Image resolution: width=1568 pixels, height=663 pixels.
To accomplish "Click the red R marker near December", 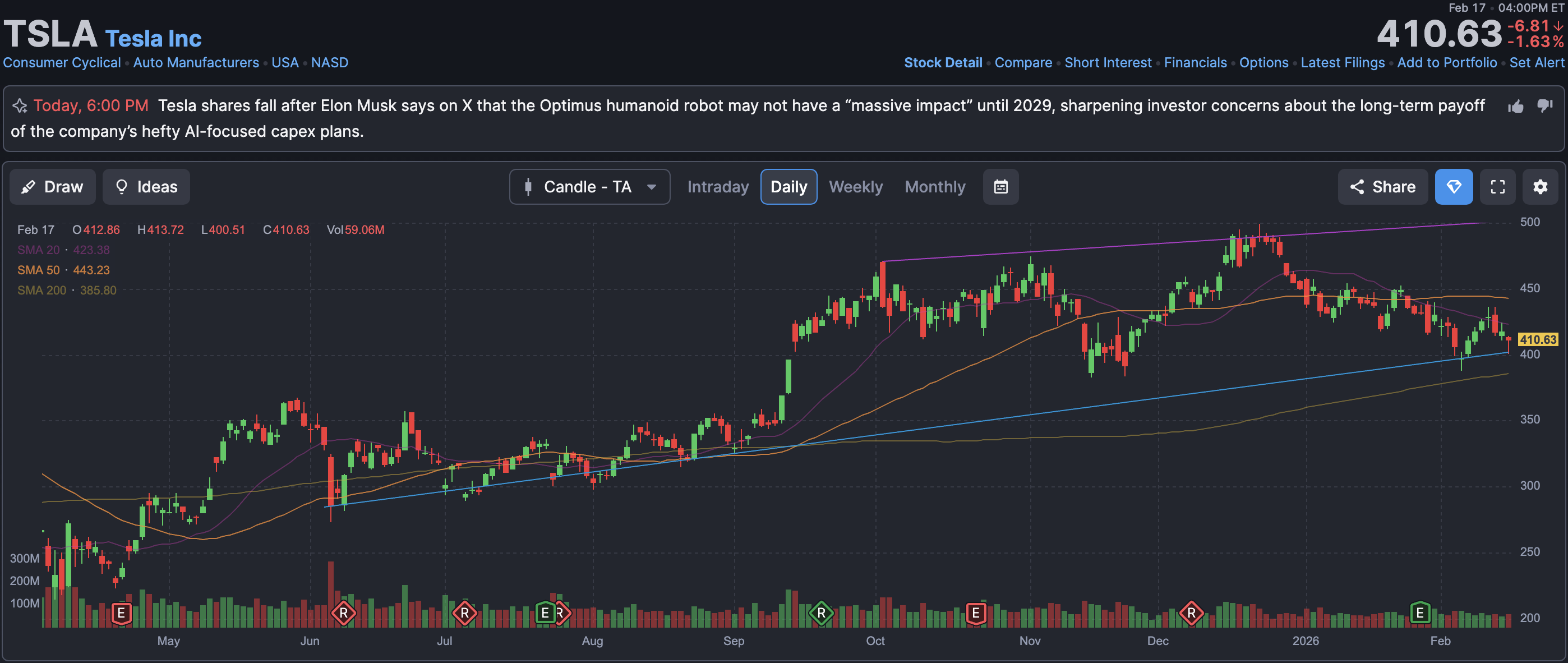I will click(x=1191, y=613).
